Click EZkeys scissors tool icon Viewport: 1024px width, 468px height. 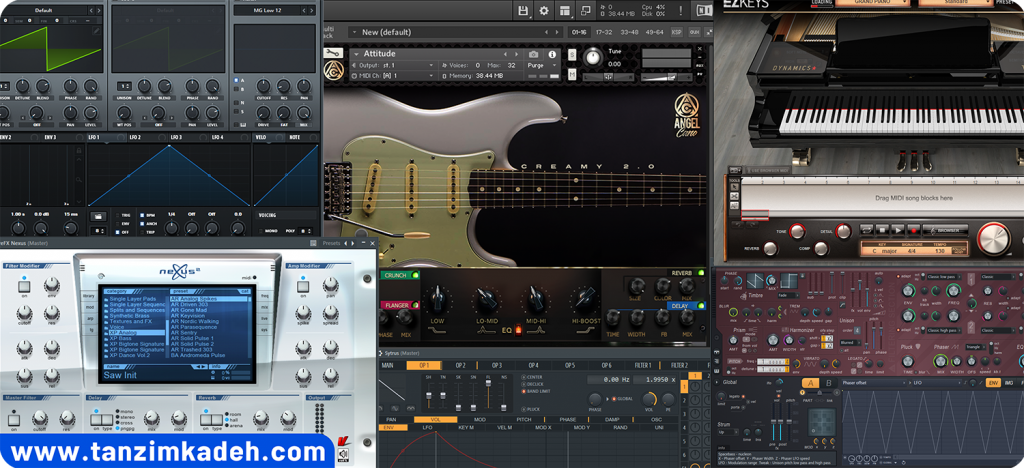734,196
